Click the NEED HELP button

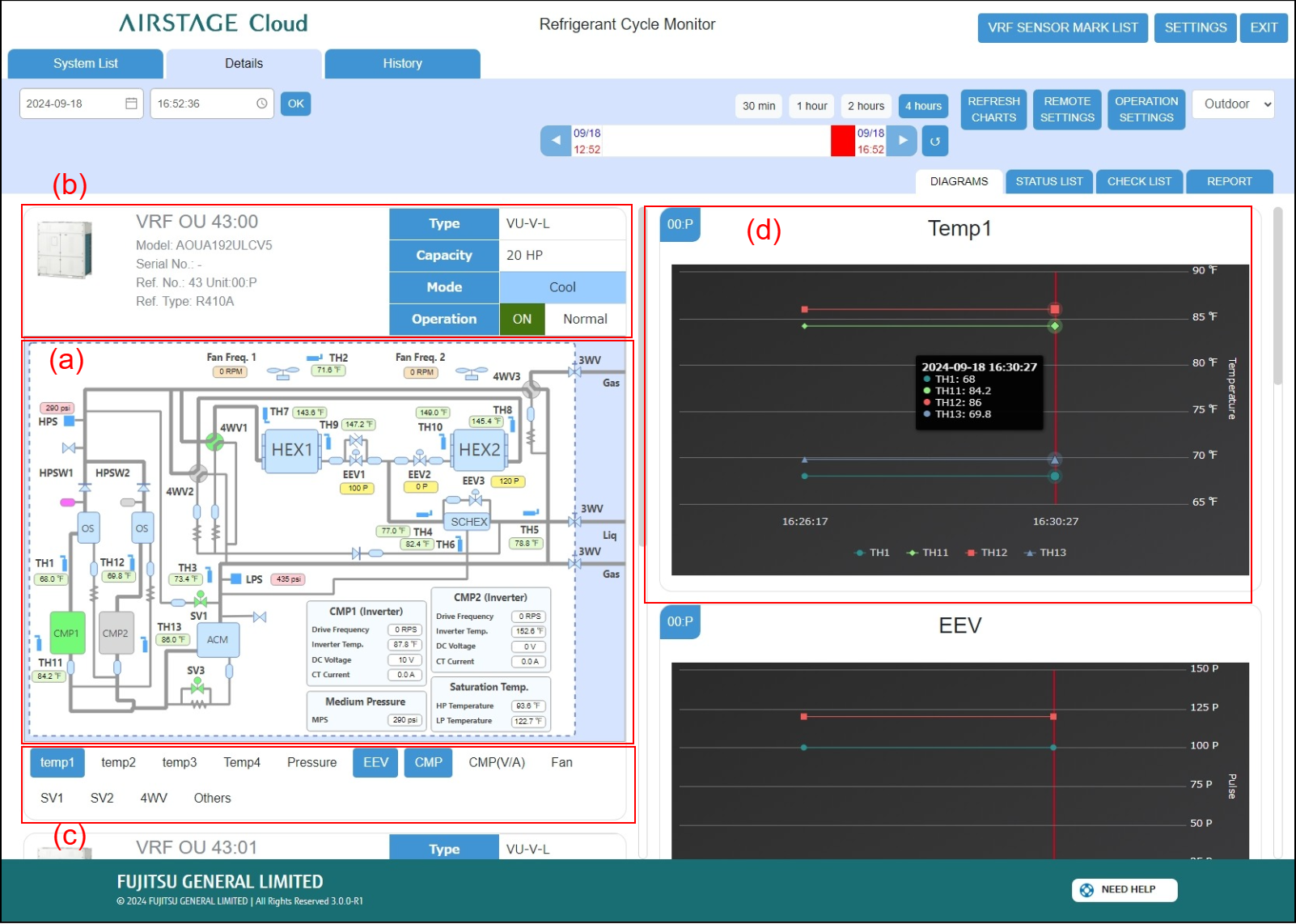(x=1124, y=889)
